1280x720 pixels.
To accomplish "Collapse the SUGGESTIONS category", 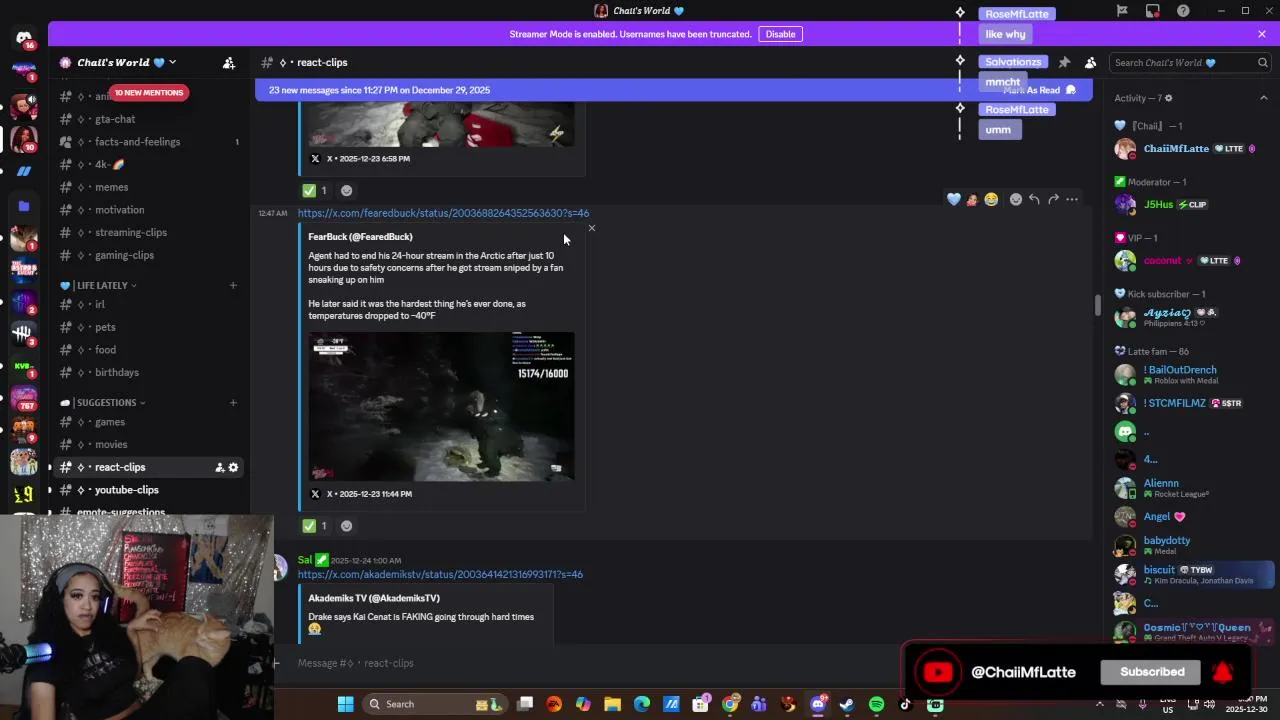I will tap(103, 403).
